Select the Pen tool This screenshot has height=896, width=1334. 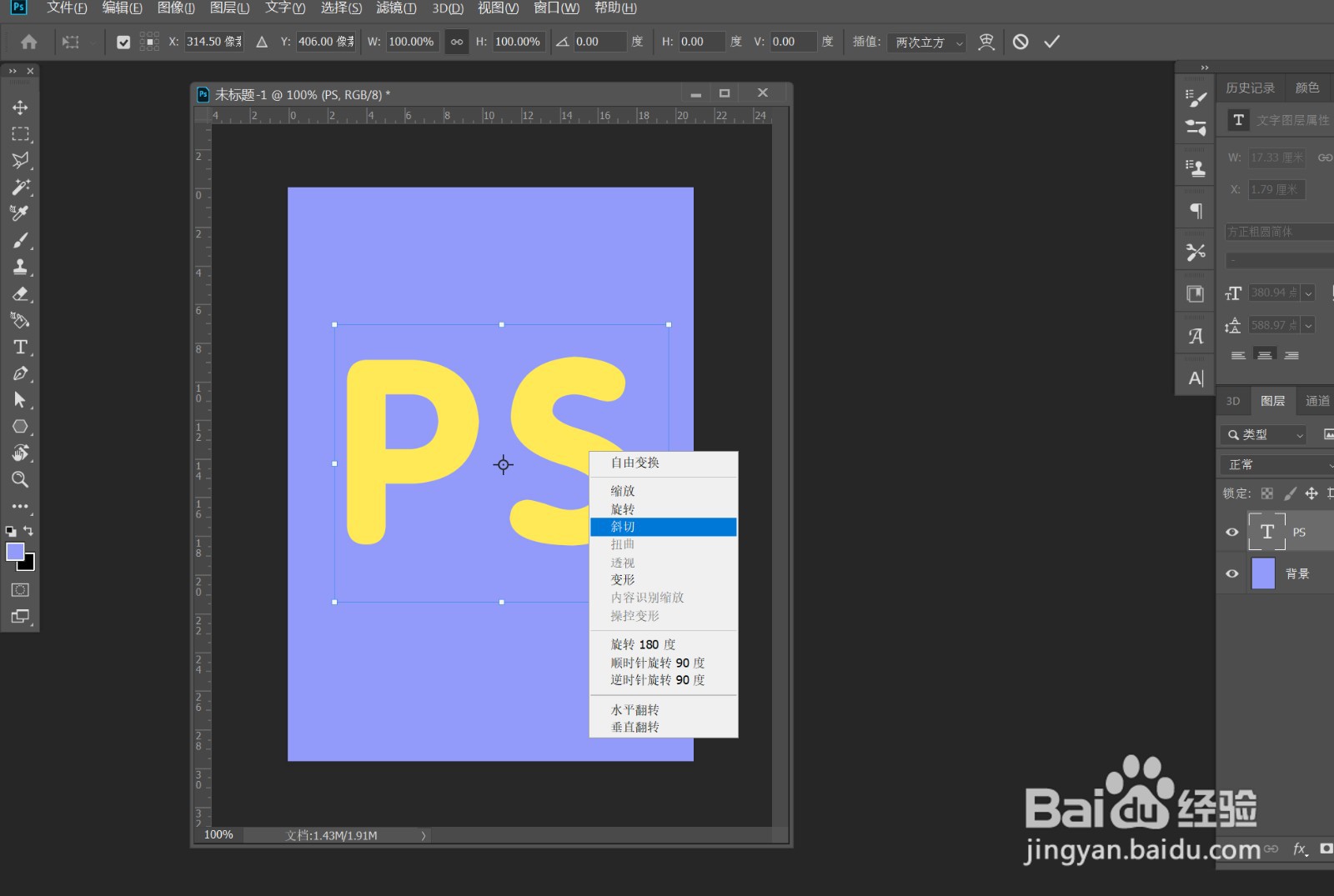[20, 373]
